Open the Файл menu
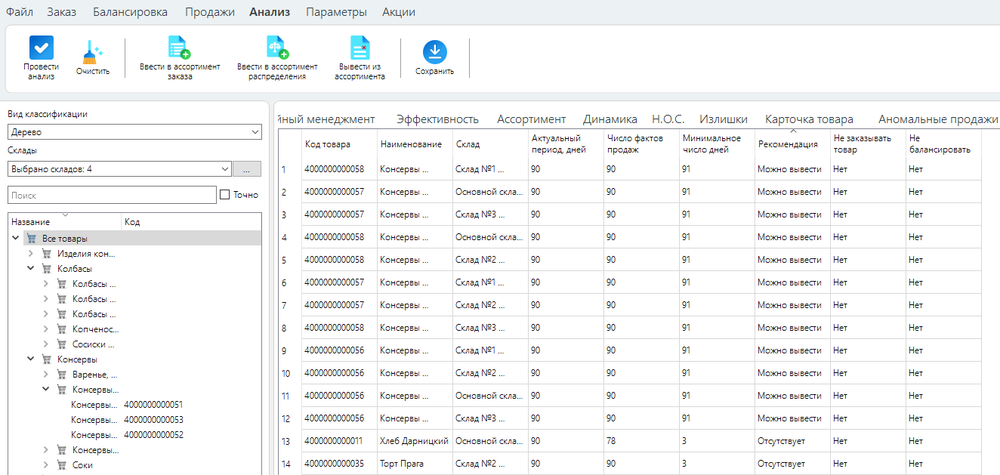1000x475 pixels. 19,12
